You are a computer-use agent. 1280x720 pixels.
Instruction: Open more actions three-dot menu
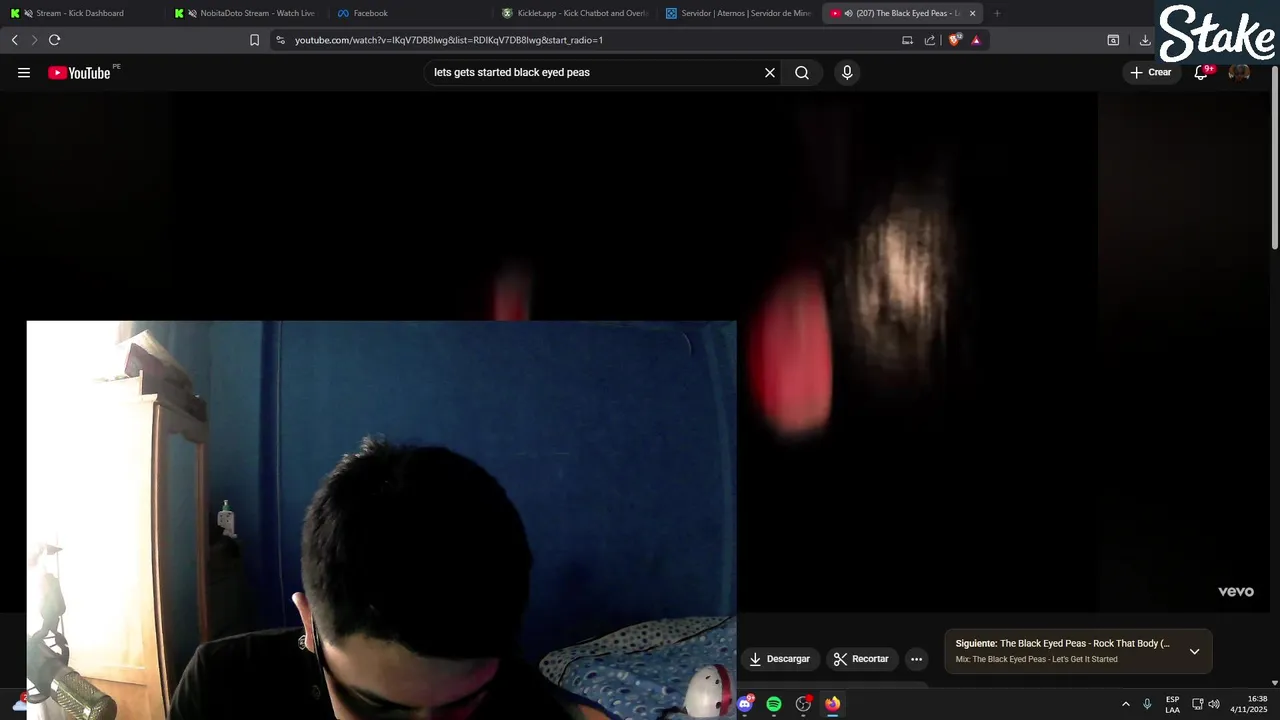pyautogui.click(x=916, y=659)
